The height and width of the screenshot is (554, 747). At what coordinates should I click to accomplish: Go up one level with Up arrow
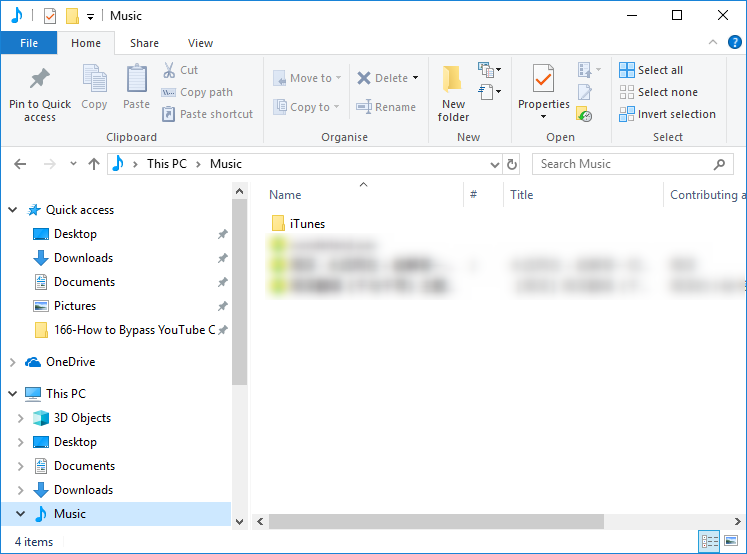94,164
